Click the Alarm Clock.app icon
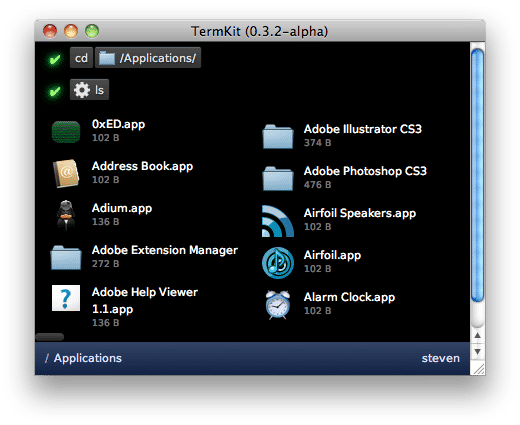This screenshot has height=425, width=520. [278, 305]
